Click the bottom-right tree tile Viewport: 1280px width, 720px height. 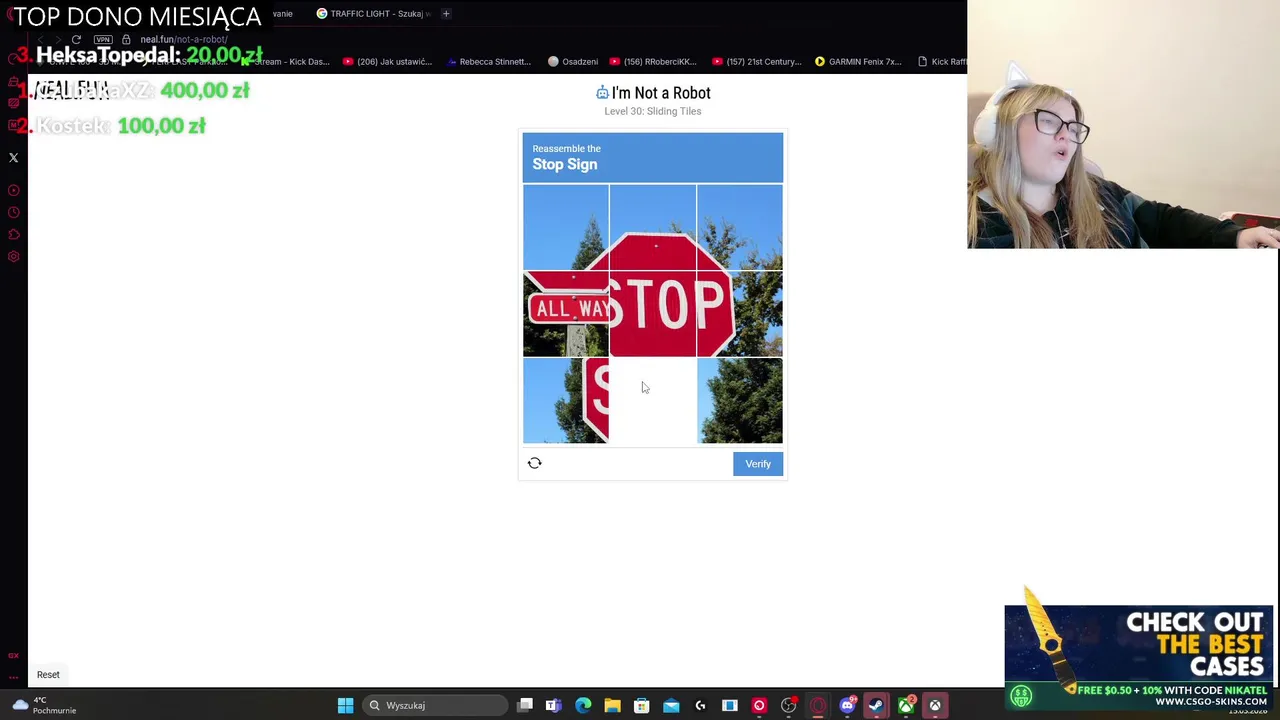pyautogui.click(x=740, y=401)
